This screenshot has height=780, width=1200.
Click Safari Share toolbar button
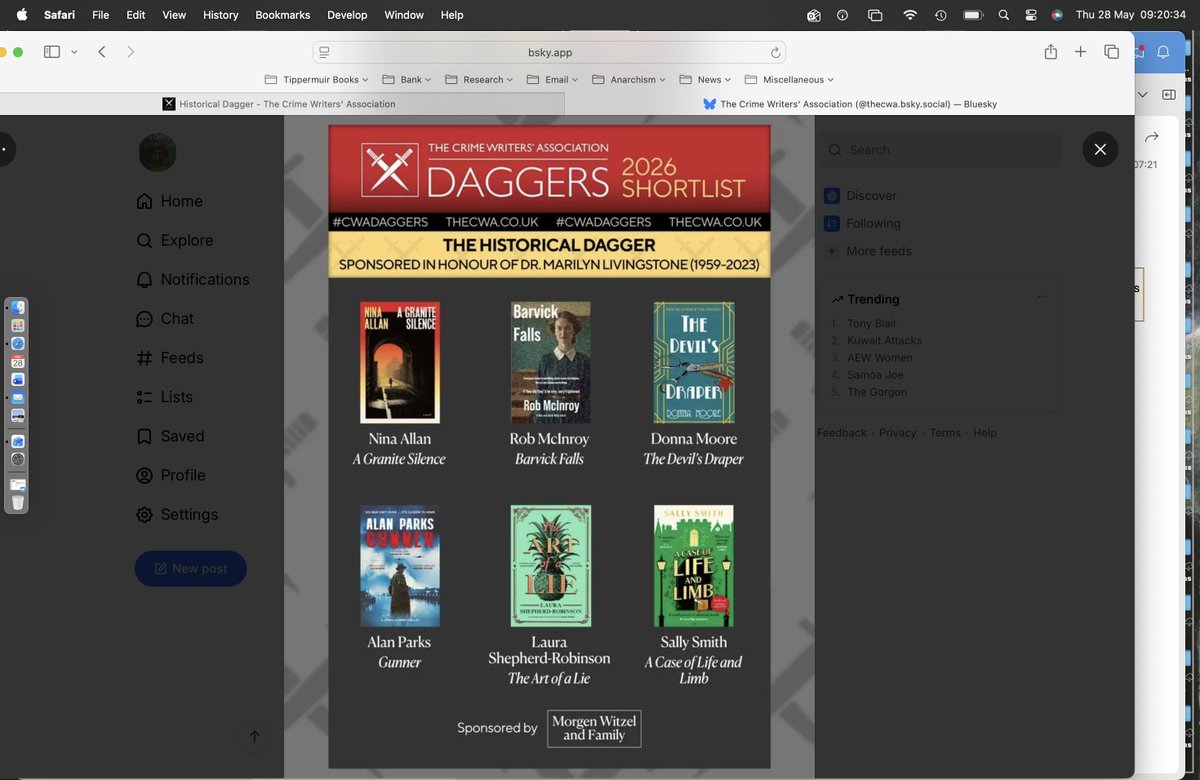pyautogui.click(x=1051, y=52)
